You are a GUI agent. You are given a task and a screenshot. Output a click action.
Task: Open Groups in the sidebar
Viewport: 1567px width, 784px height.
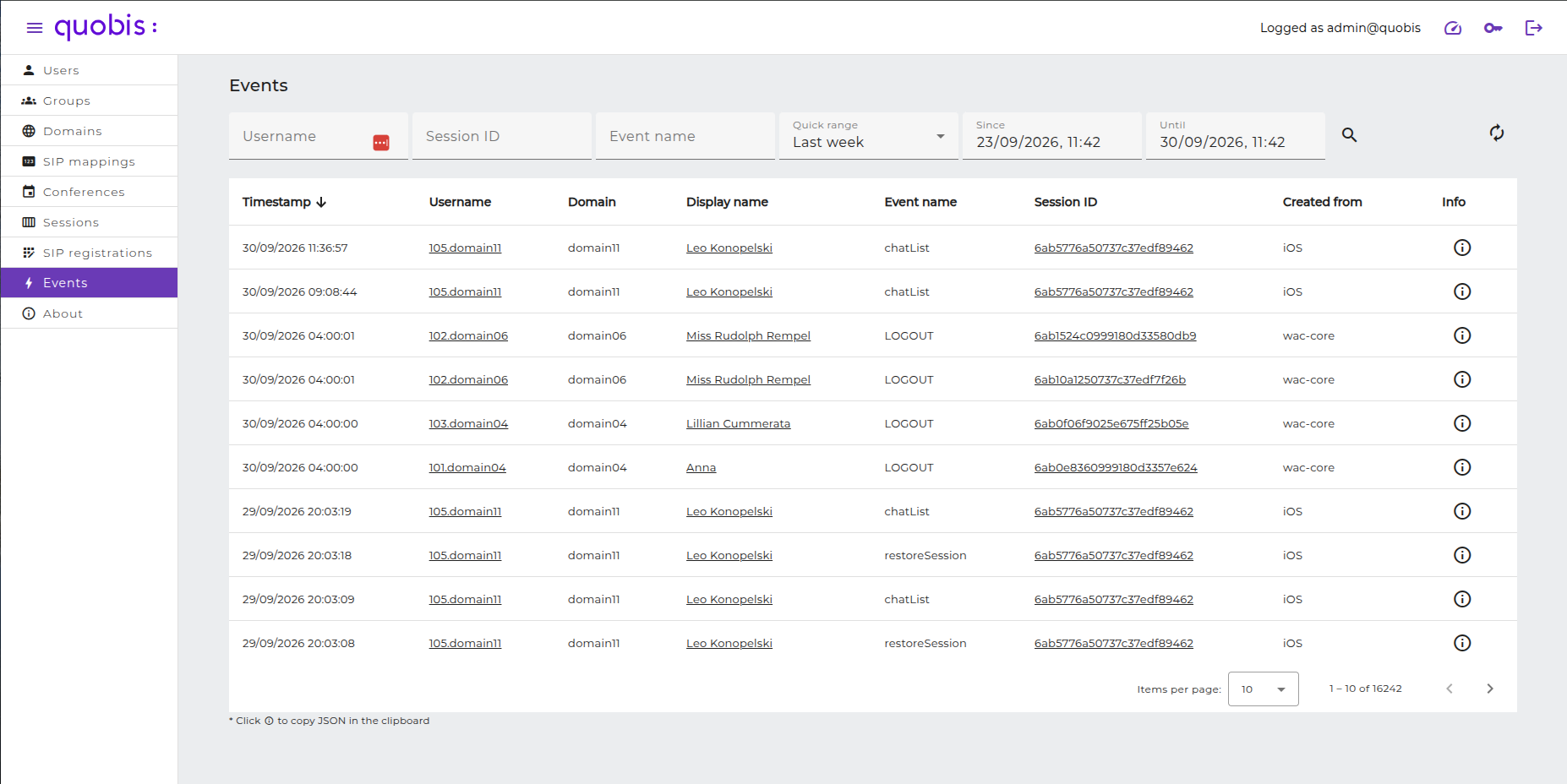coord(89,101)
